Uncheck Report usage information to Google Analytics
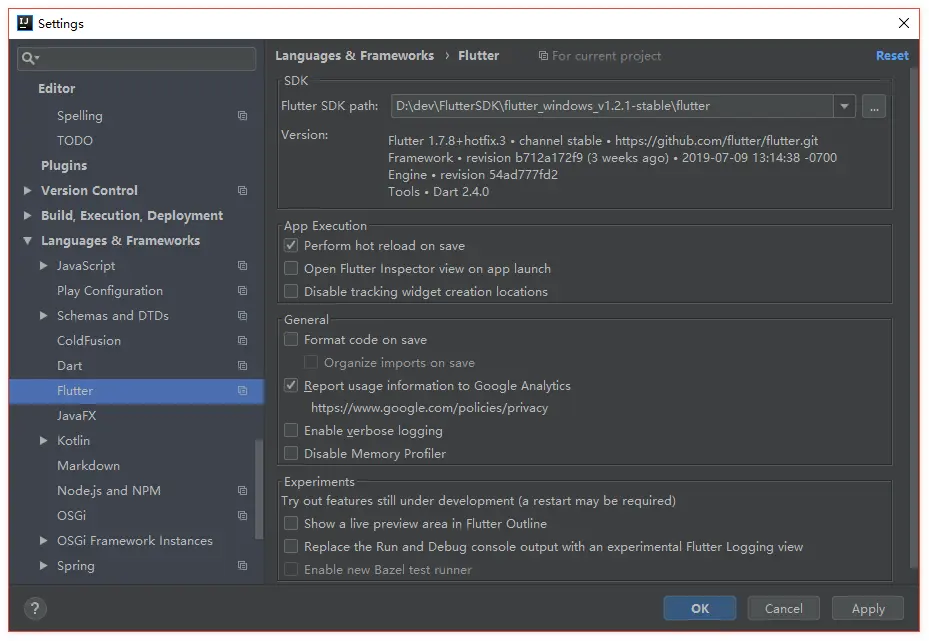Screen dimensions: 929x641 pos(291,385)
